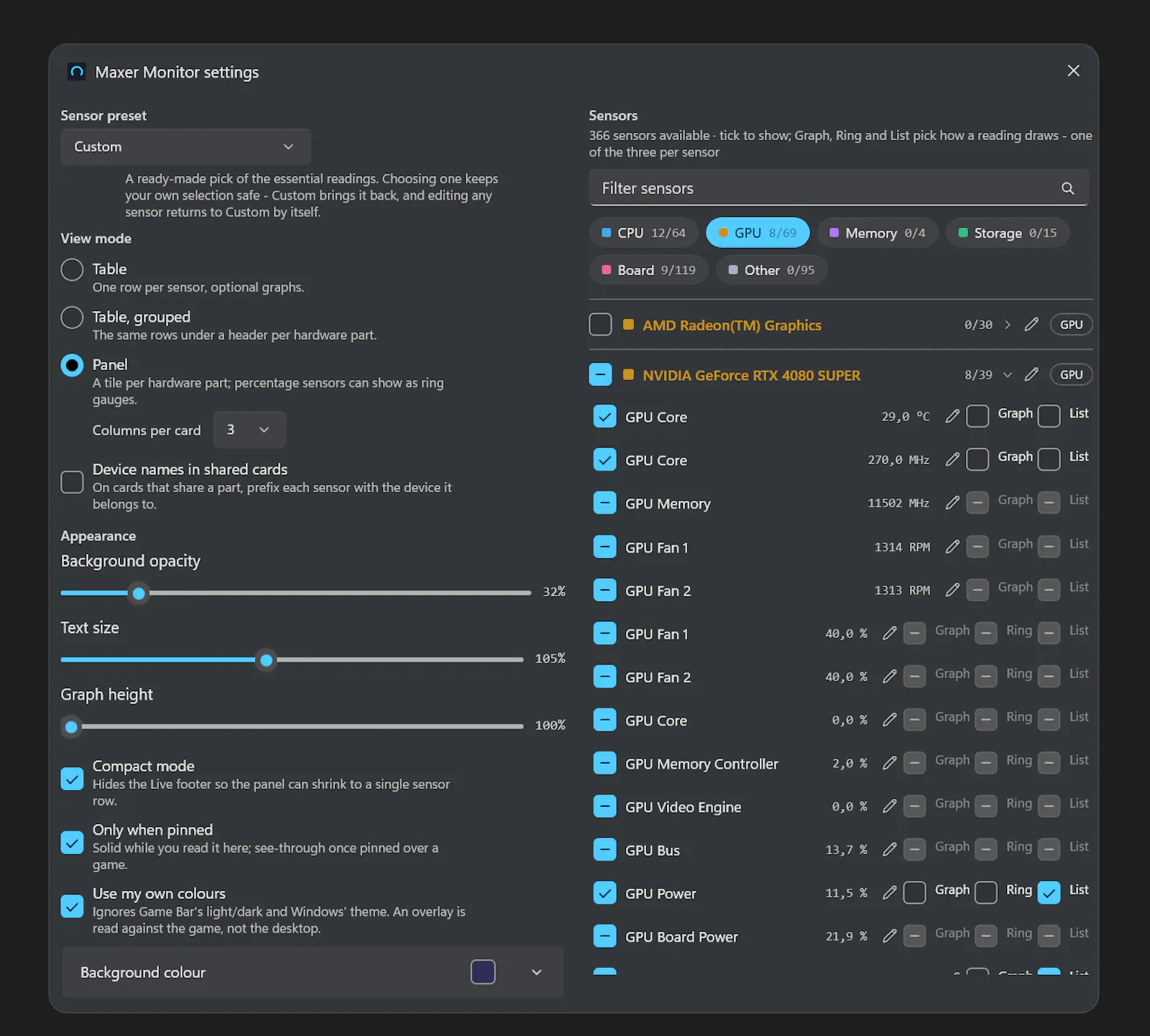Show the Other 0/95 sensor category
1150x1036 pixels.
(771, 270)
